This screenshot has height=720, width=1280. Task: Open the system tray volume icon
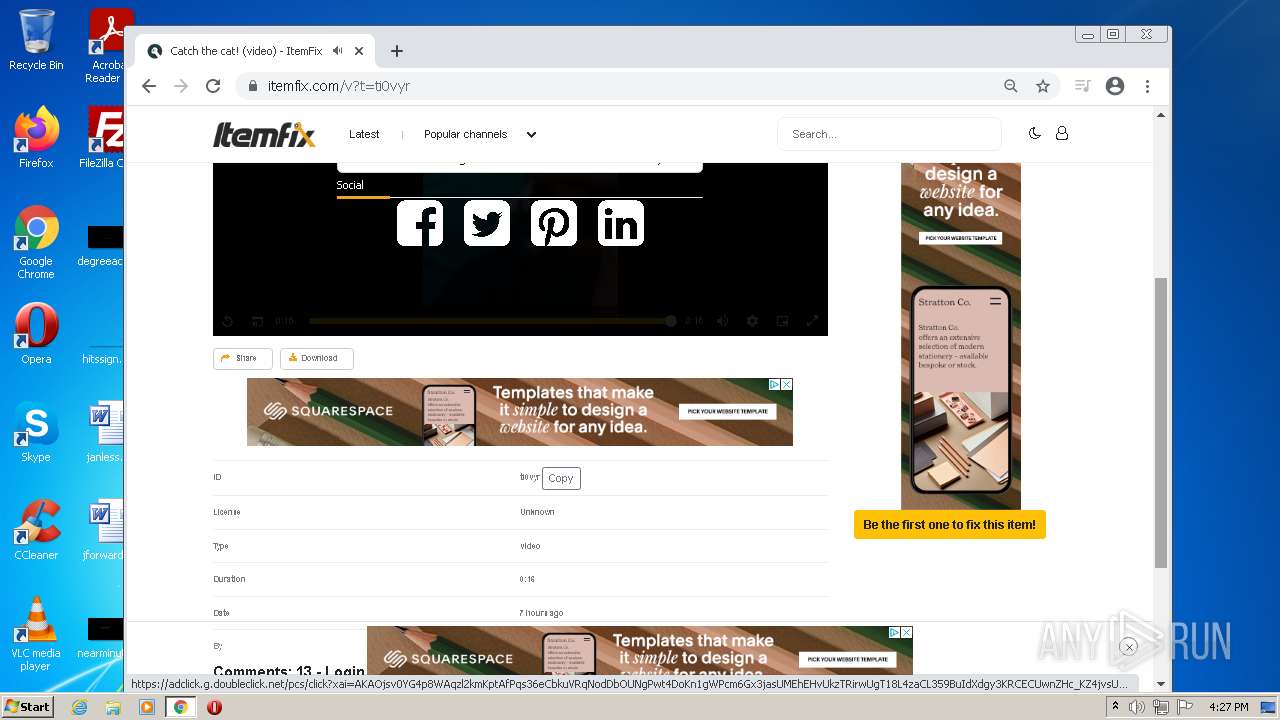coord(1138,707)
